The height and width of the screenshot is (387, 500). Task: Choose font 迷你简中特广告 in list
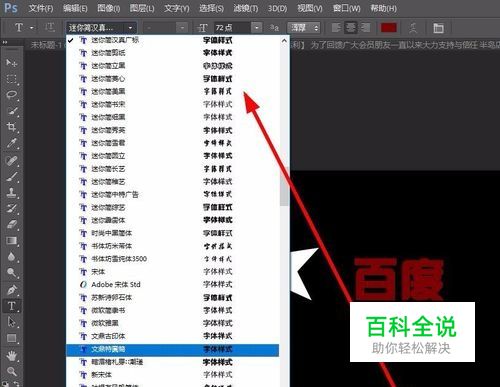(x=173, y=194)
